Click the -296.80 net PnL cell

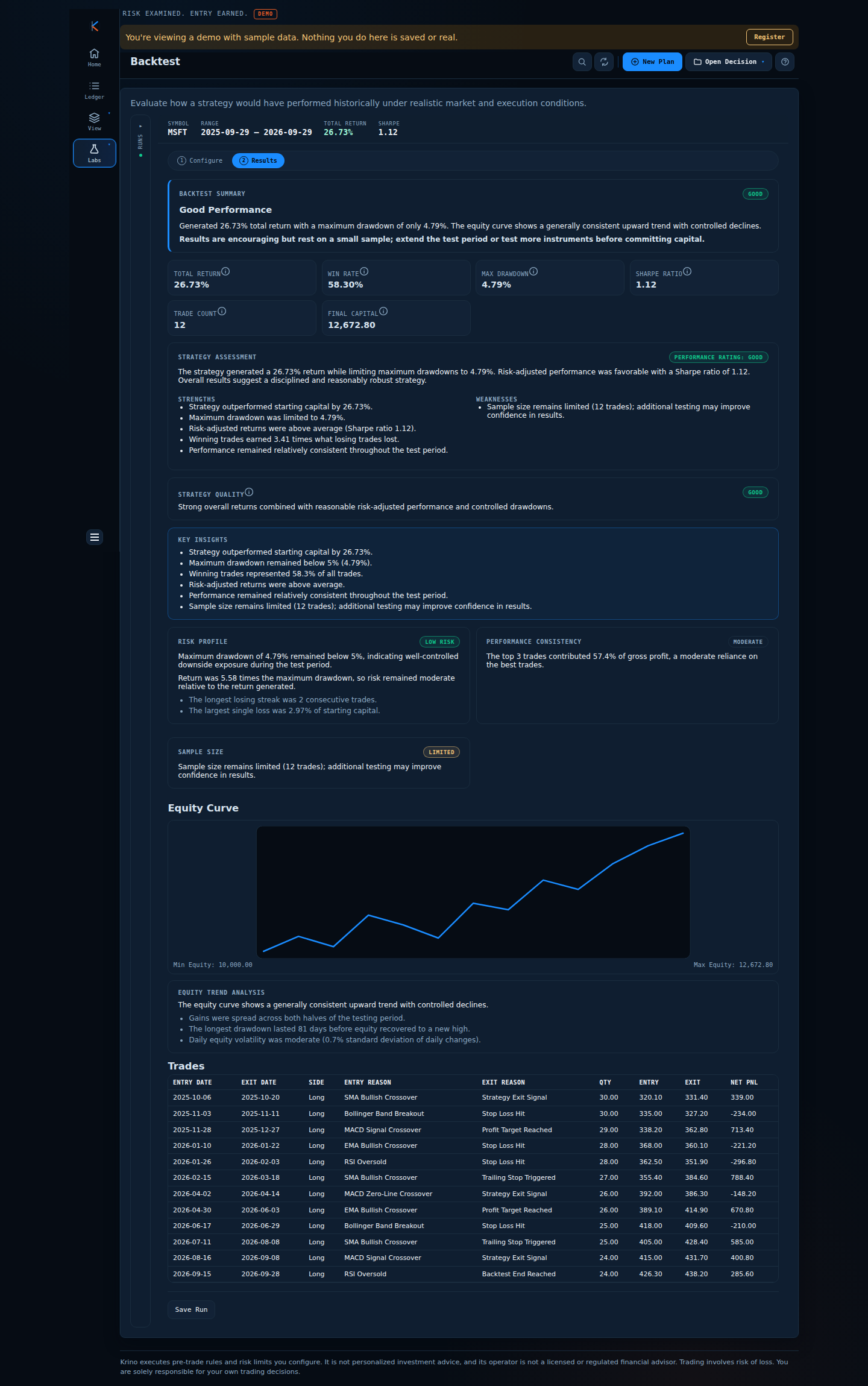click(x=743, y=1162)
